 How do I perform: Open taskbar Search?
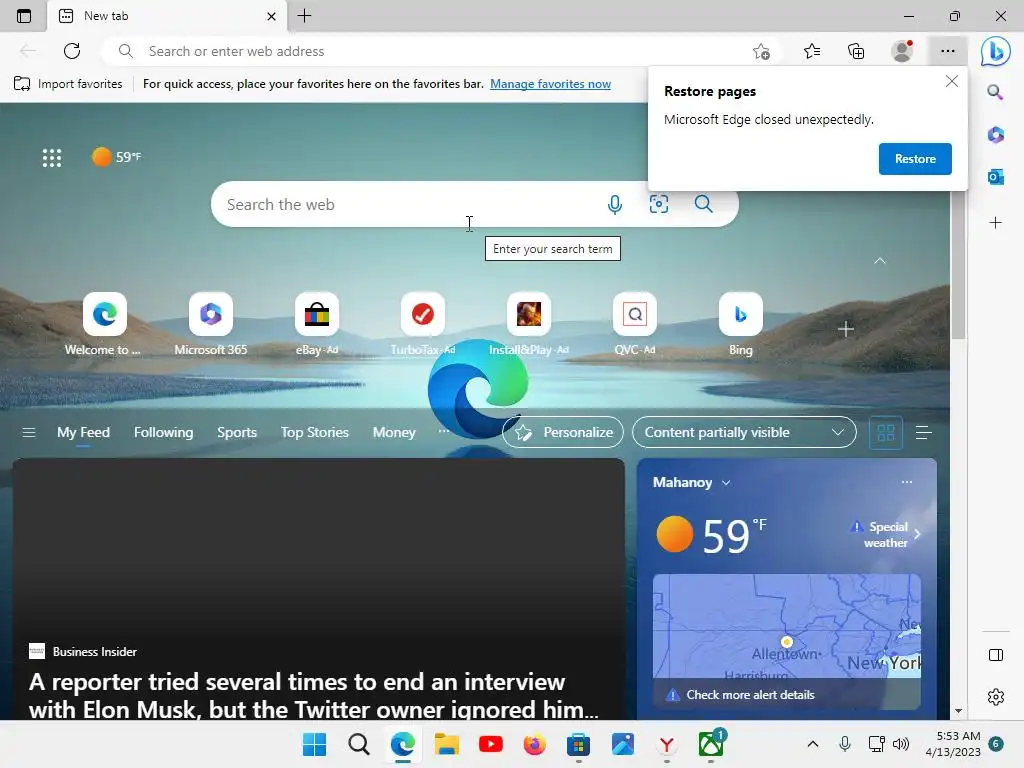[359, 744]
